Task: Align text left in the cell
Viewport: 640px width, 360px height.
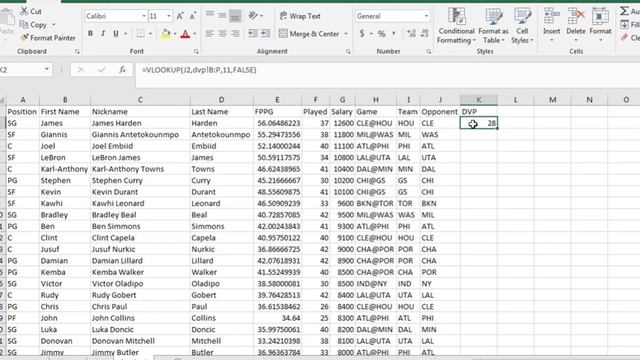Action: pyautogui.click(x=210, y=33)
